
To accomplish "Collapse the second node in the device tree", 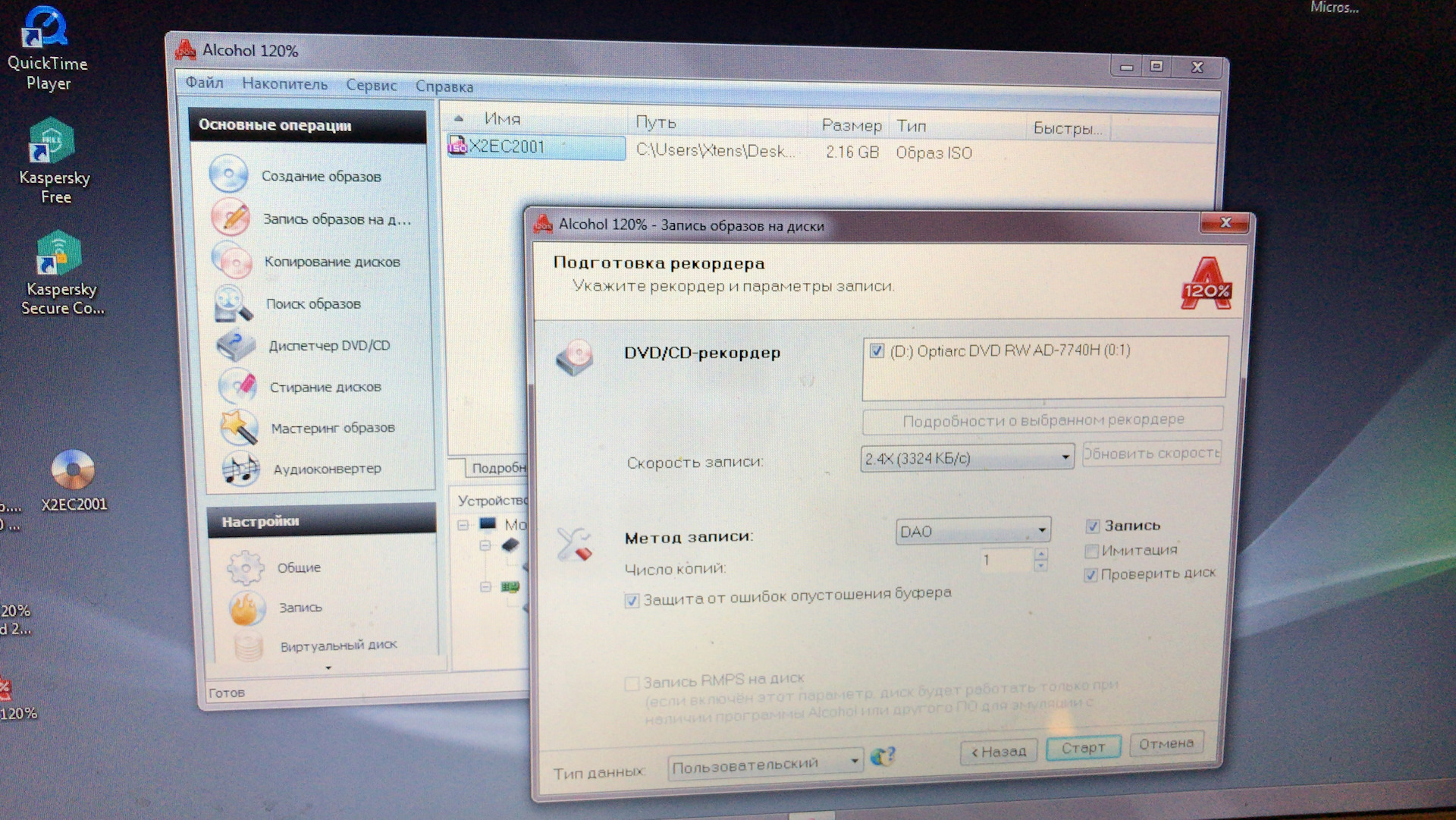I will click(485, 545).
